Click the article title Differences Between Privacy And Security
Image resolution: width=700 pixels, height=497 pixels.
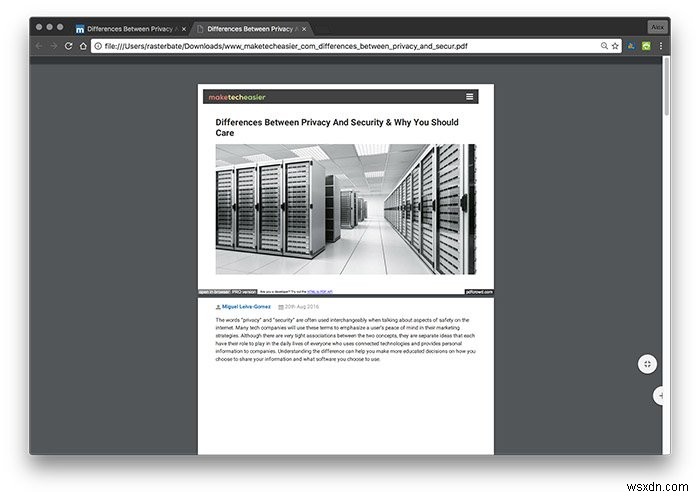(337, 127)
